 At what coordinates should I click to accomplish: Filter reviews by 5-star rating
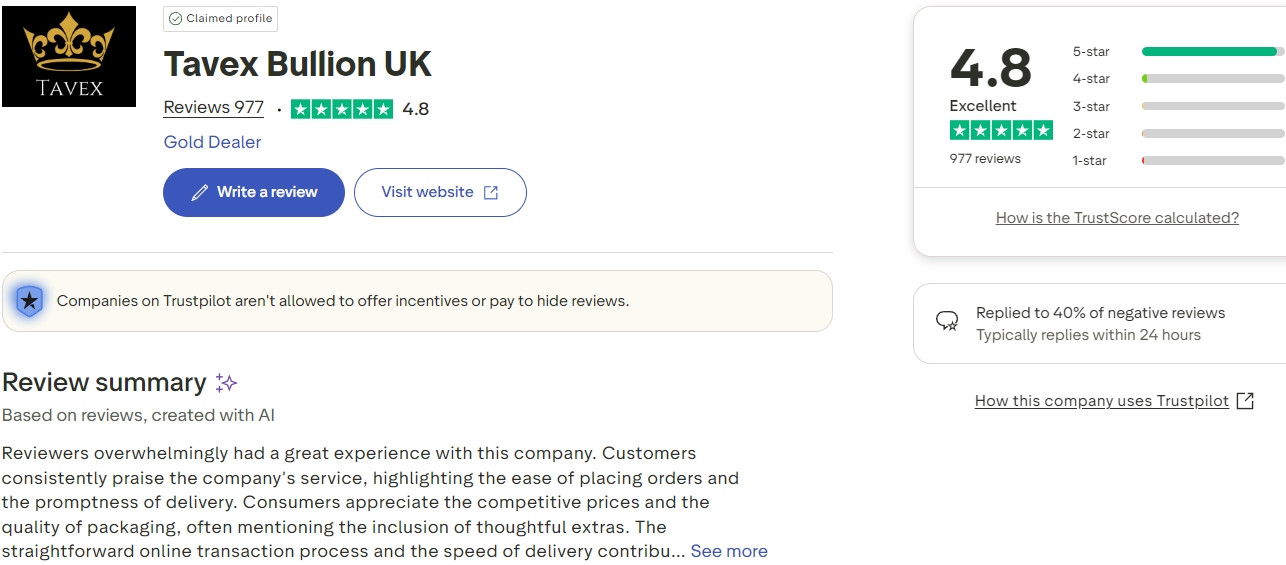point(1091,51)
